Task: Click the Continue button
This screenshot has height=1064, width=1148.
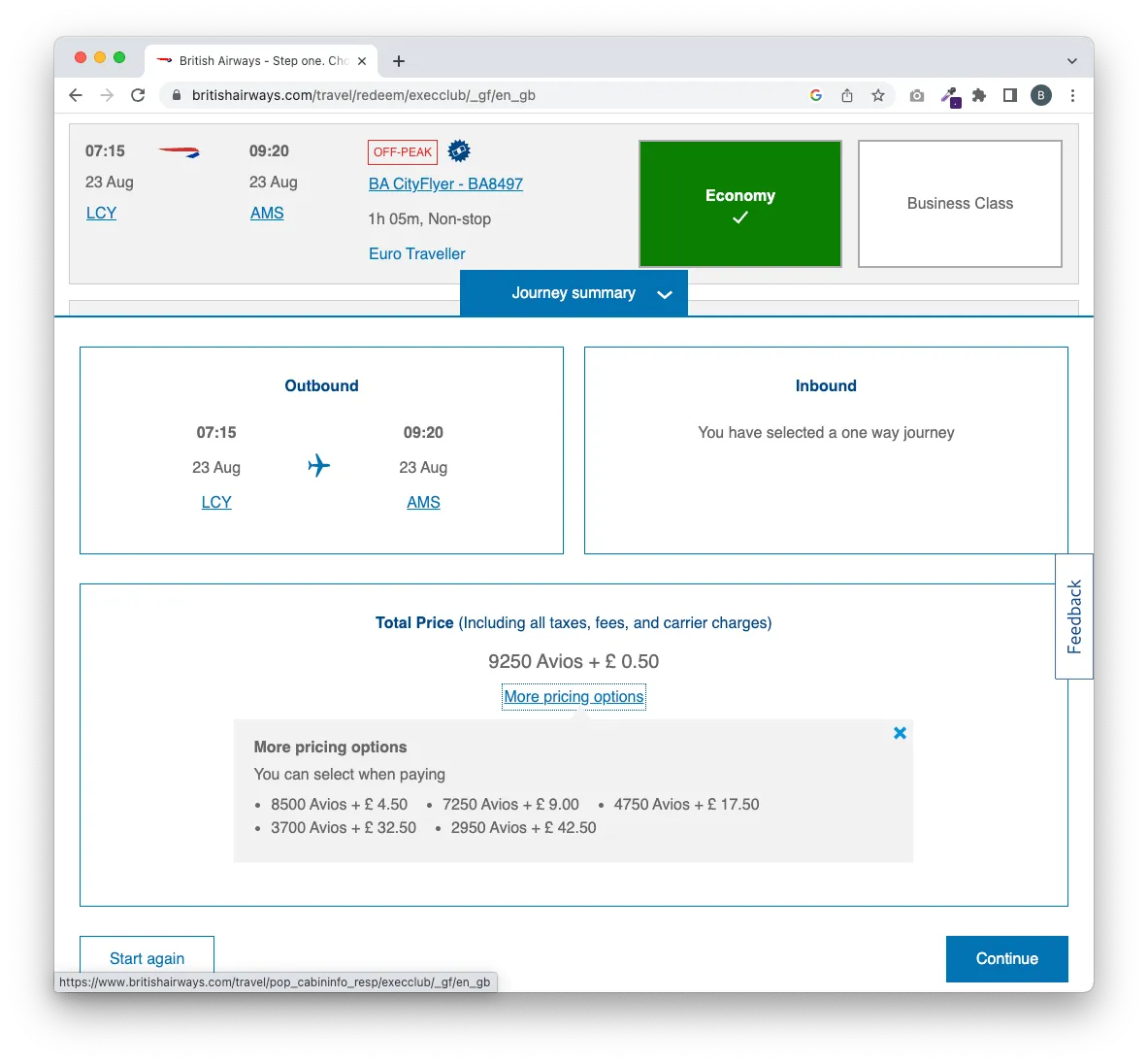Action: click(1006, 958)
